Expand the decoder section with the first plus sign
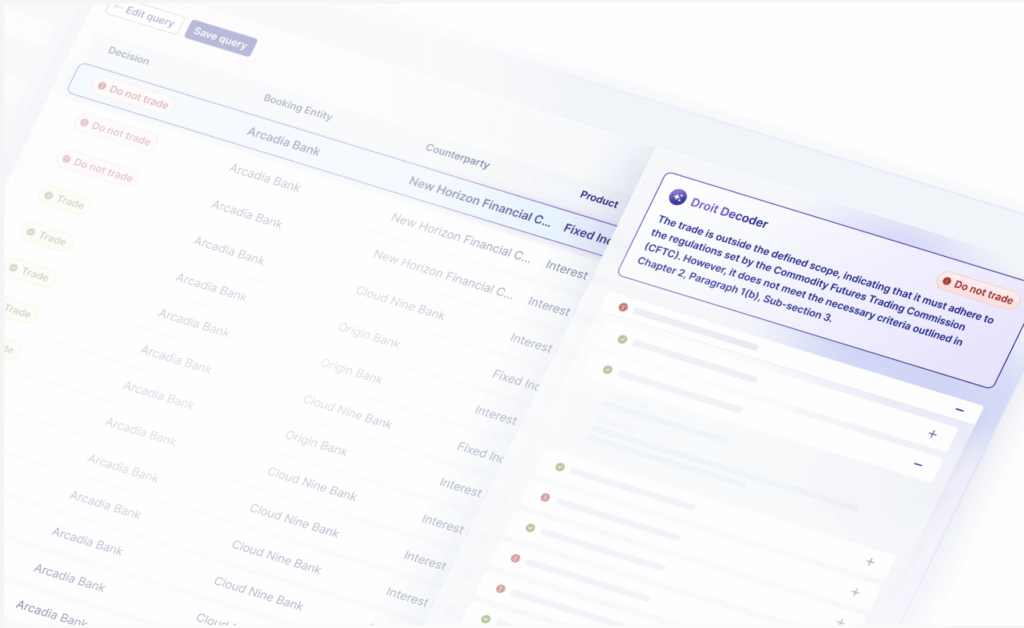Screen dimensions: 1024x628 click(x=933, y=434)
